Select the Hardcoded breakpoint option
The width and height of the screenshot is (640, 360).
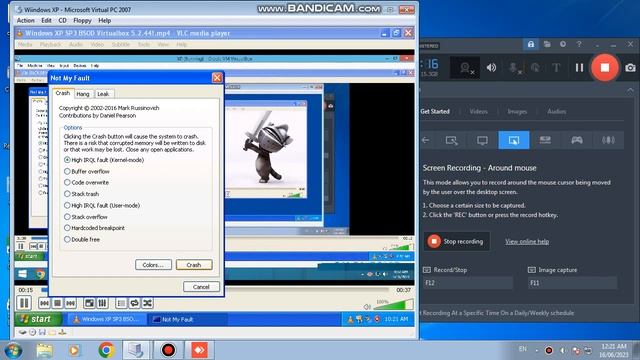pos(94,228)
